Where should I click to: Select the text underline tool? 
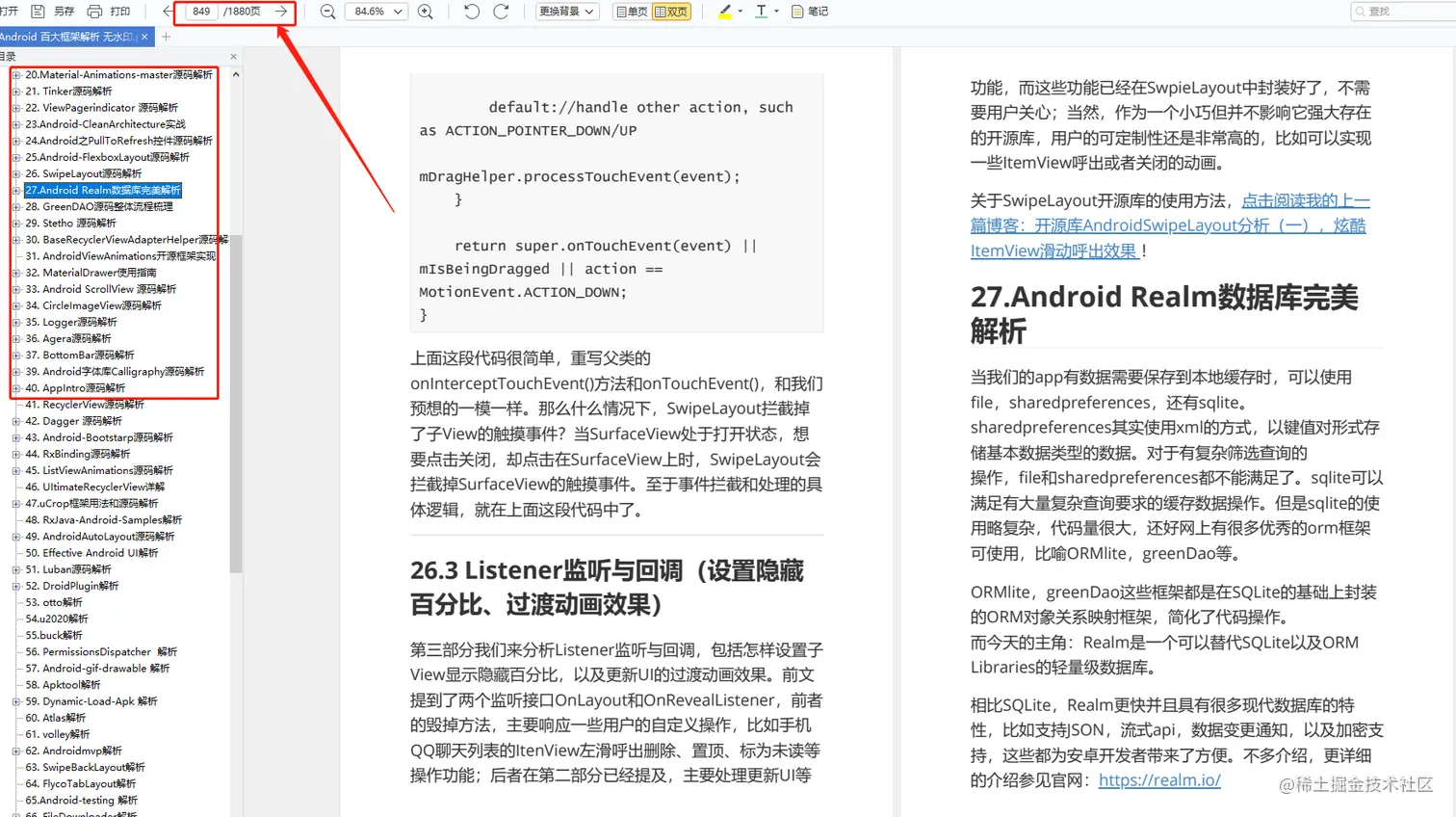[761, 12]
